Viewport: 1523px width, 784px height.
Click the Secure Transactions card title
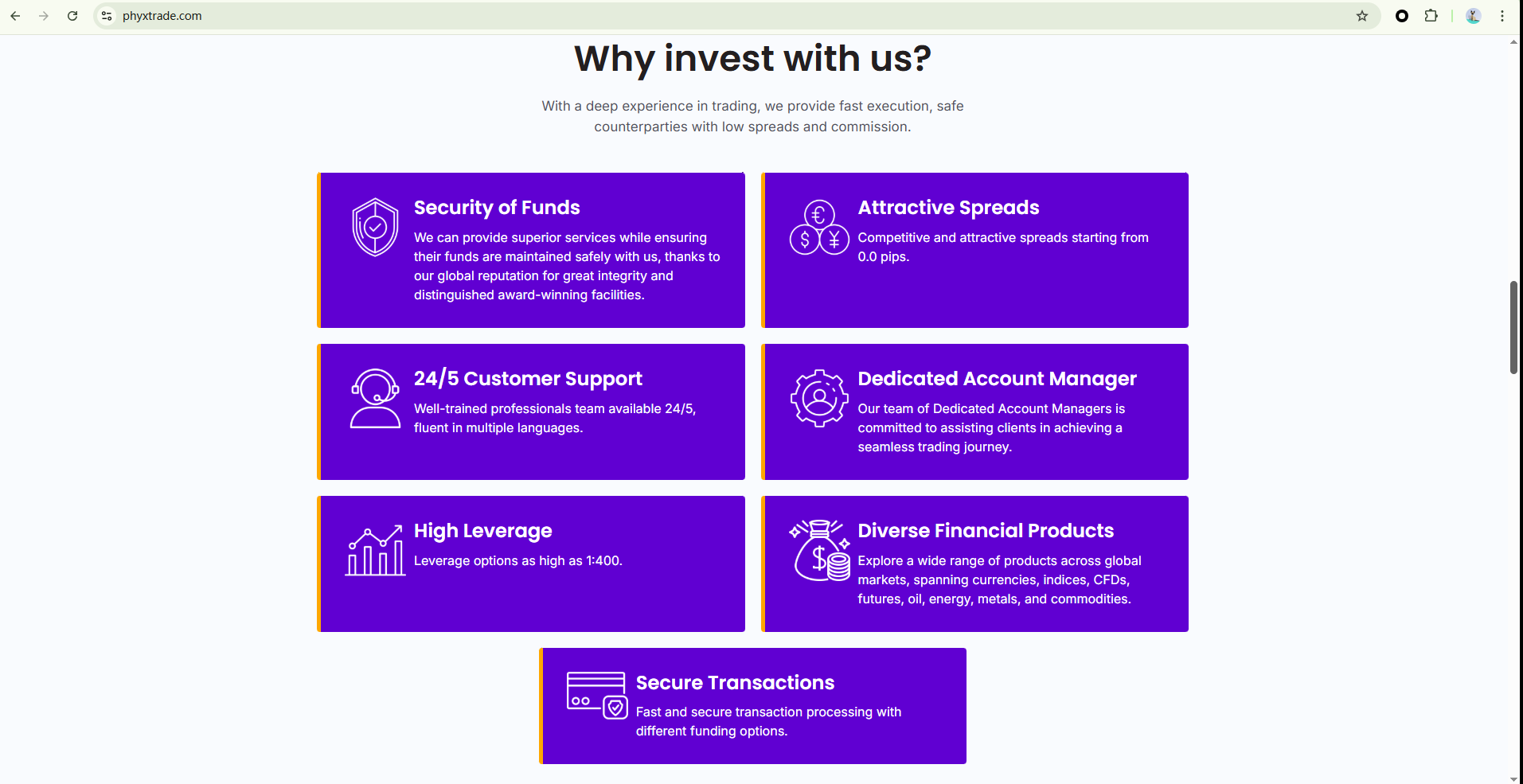coord(735,683)
